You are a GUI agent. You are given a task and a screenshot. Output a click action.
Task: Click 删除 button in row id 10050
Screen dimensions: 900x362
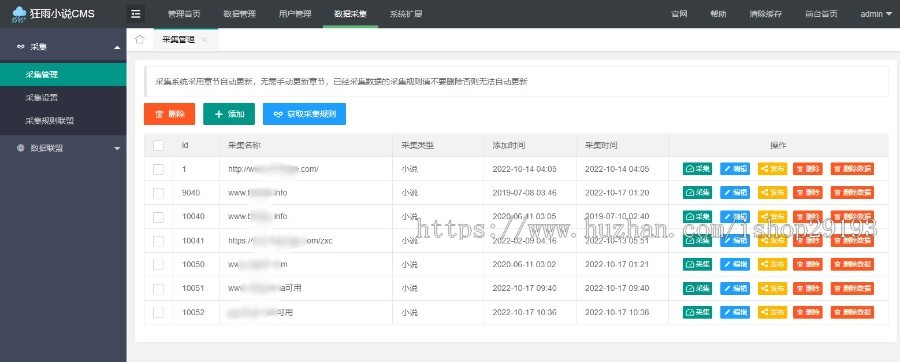click(808, 264)
